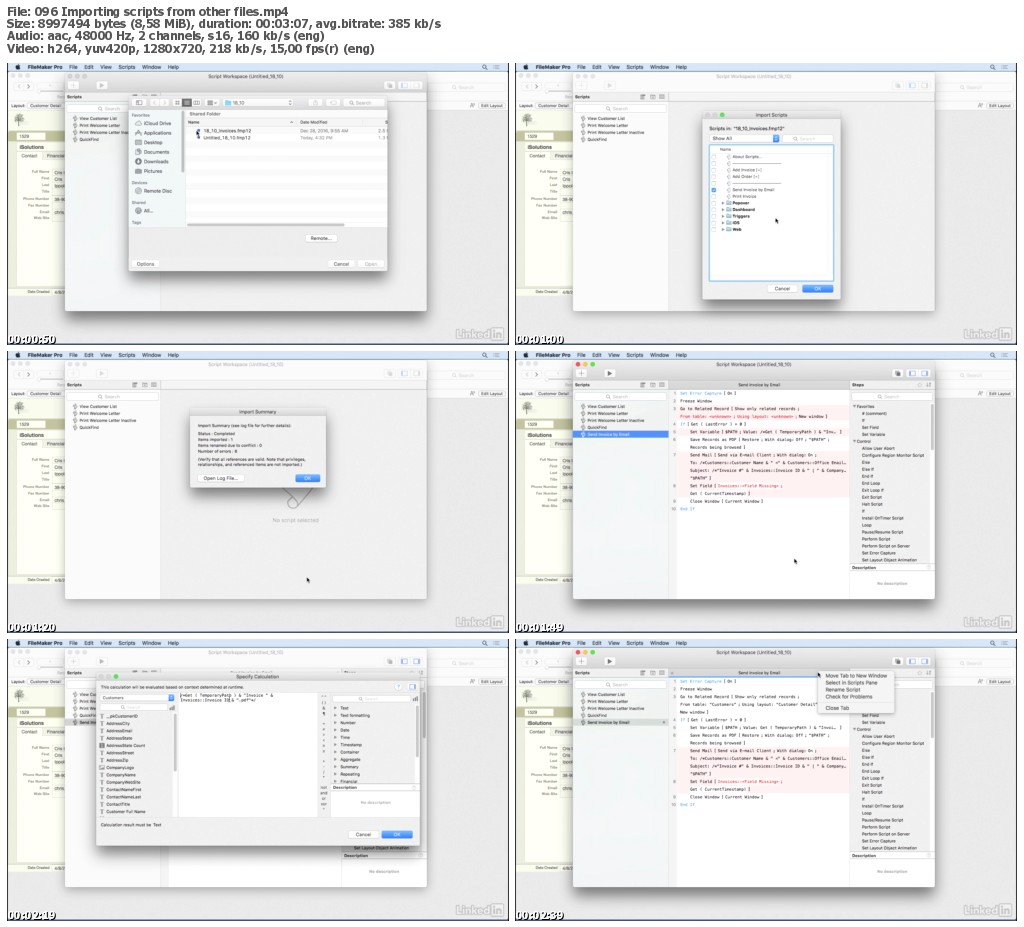
Task: Click Date Modified column header
Action: pos(313,122)
